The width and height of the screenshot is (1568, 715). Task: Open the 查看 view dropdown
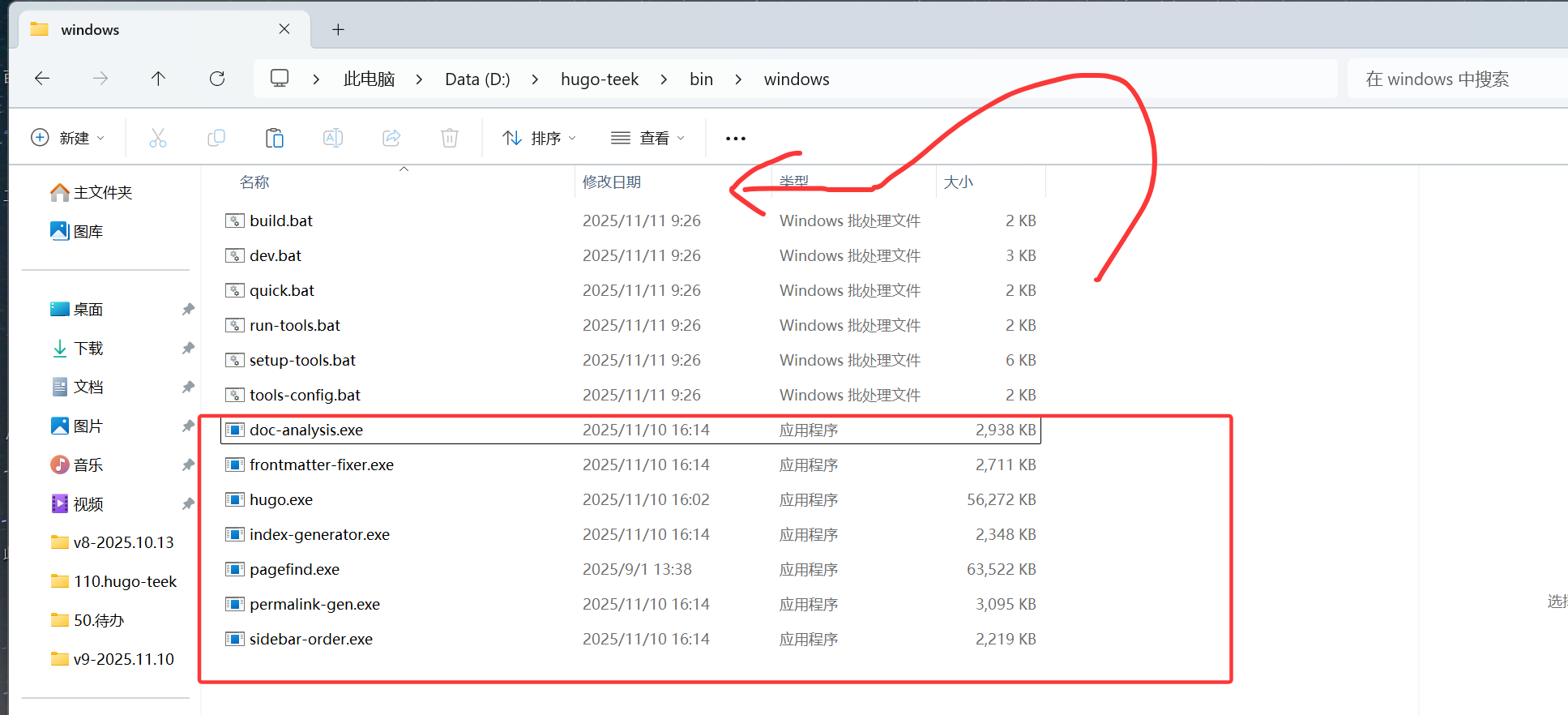tap(647, 138)
